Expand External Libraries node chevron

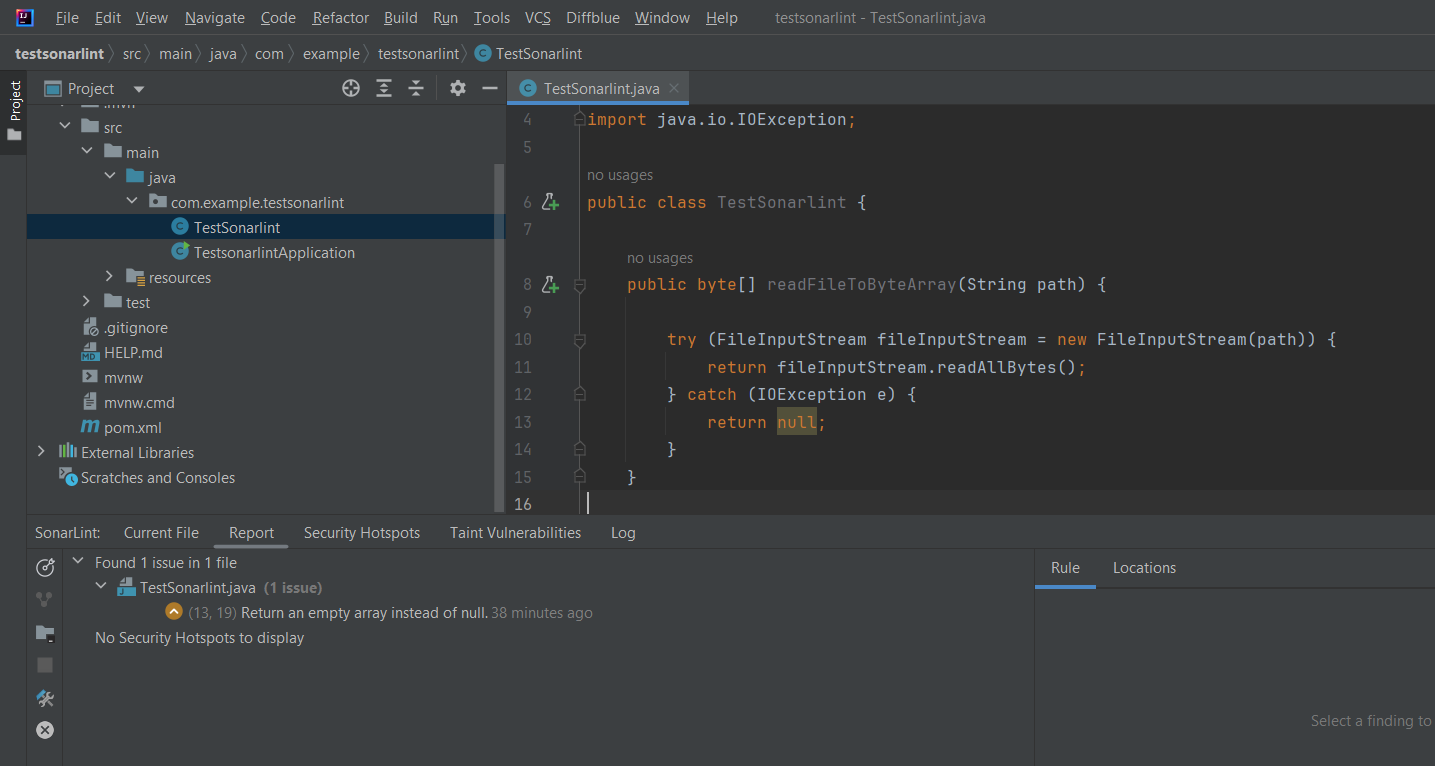(x=41, y=452)
